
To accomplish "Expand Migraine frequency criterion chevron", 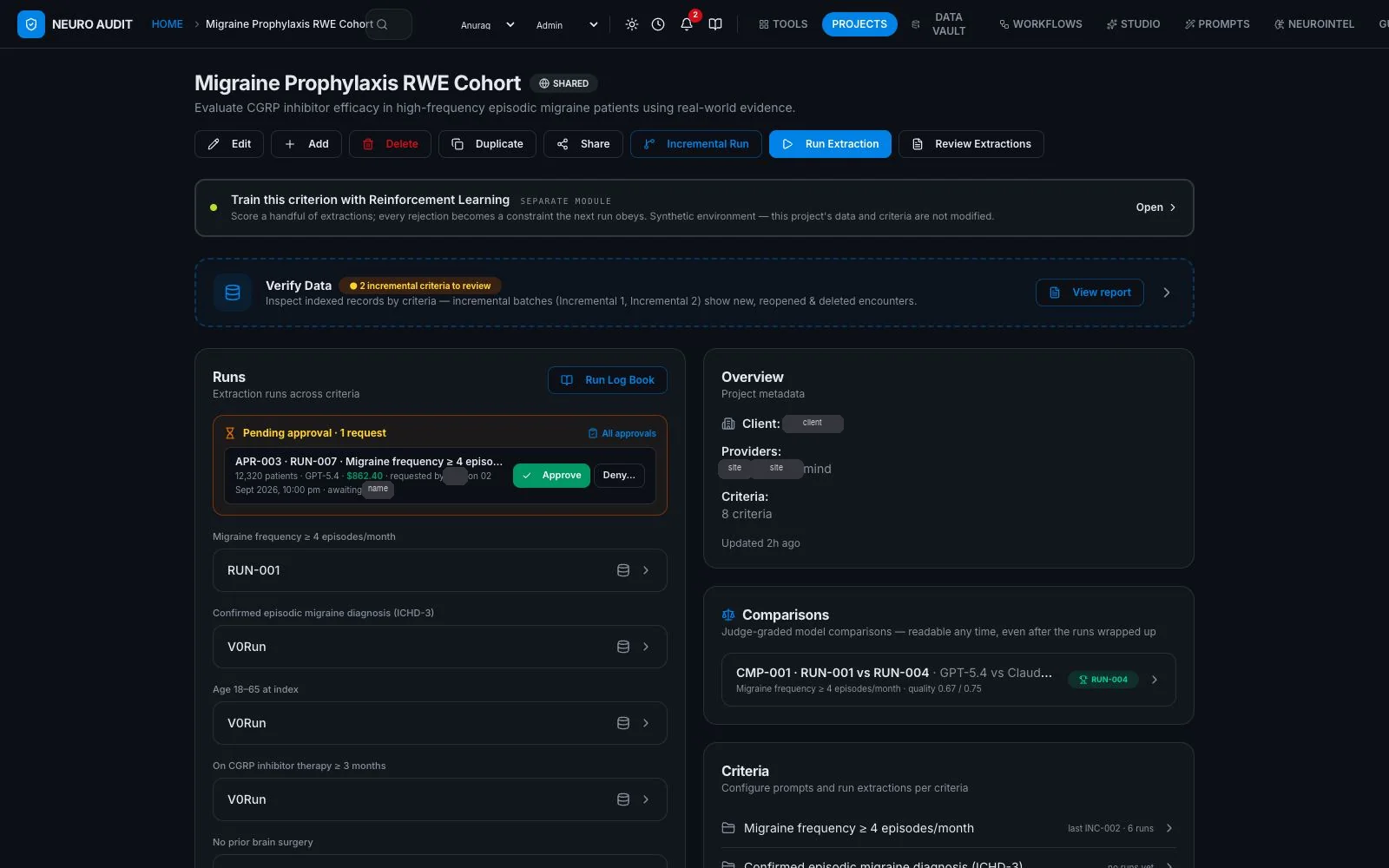I will pyautogui.click(x=1169, y=828).
